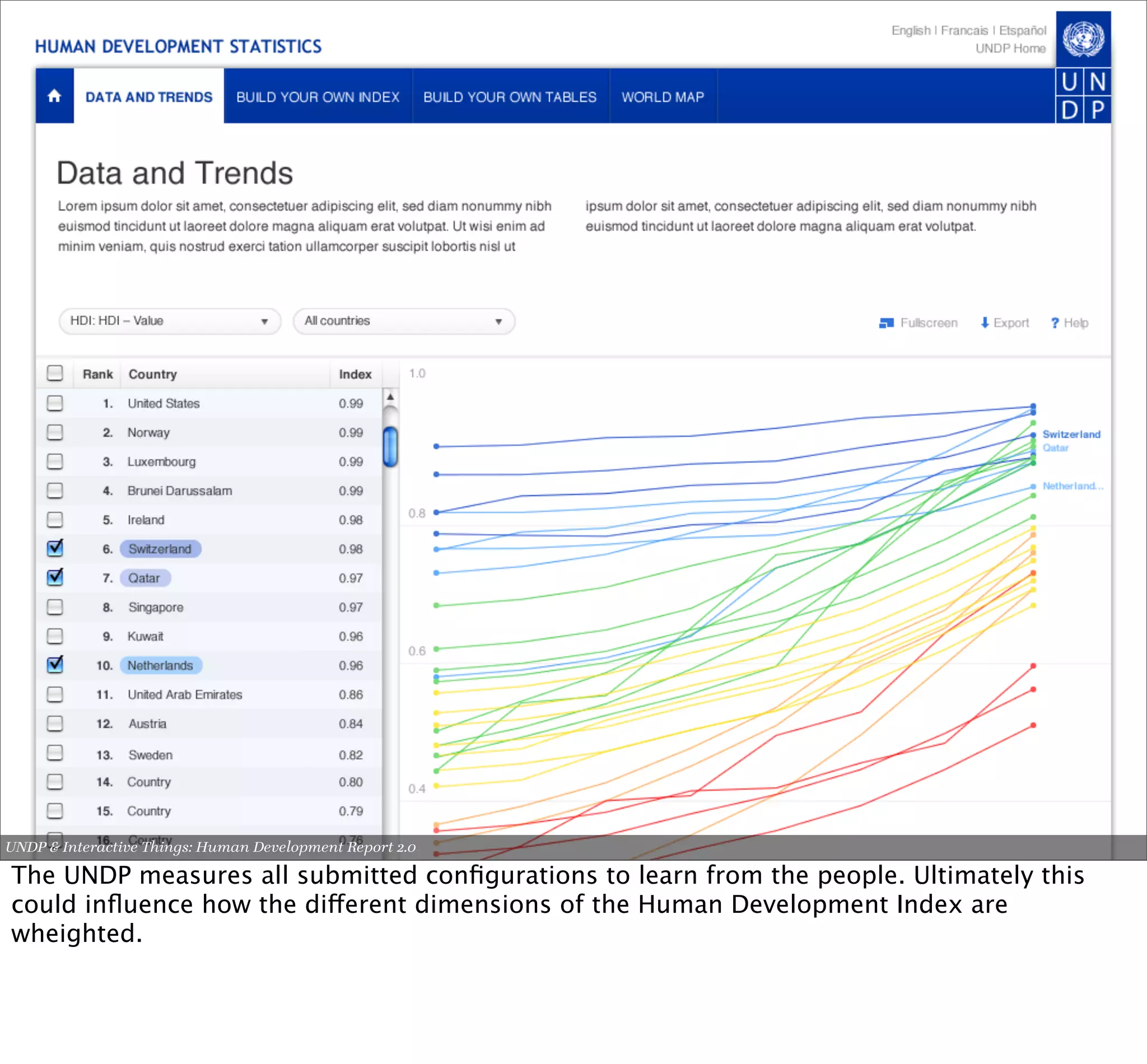Click the scrollbar up arrow

coord(390,396)
